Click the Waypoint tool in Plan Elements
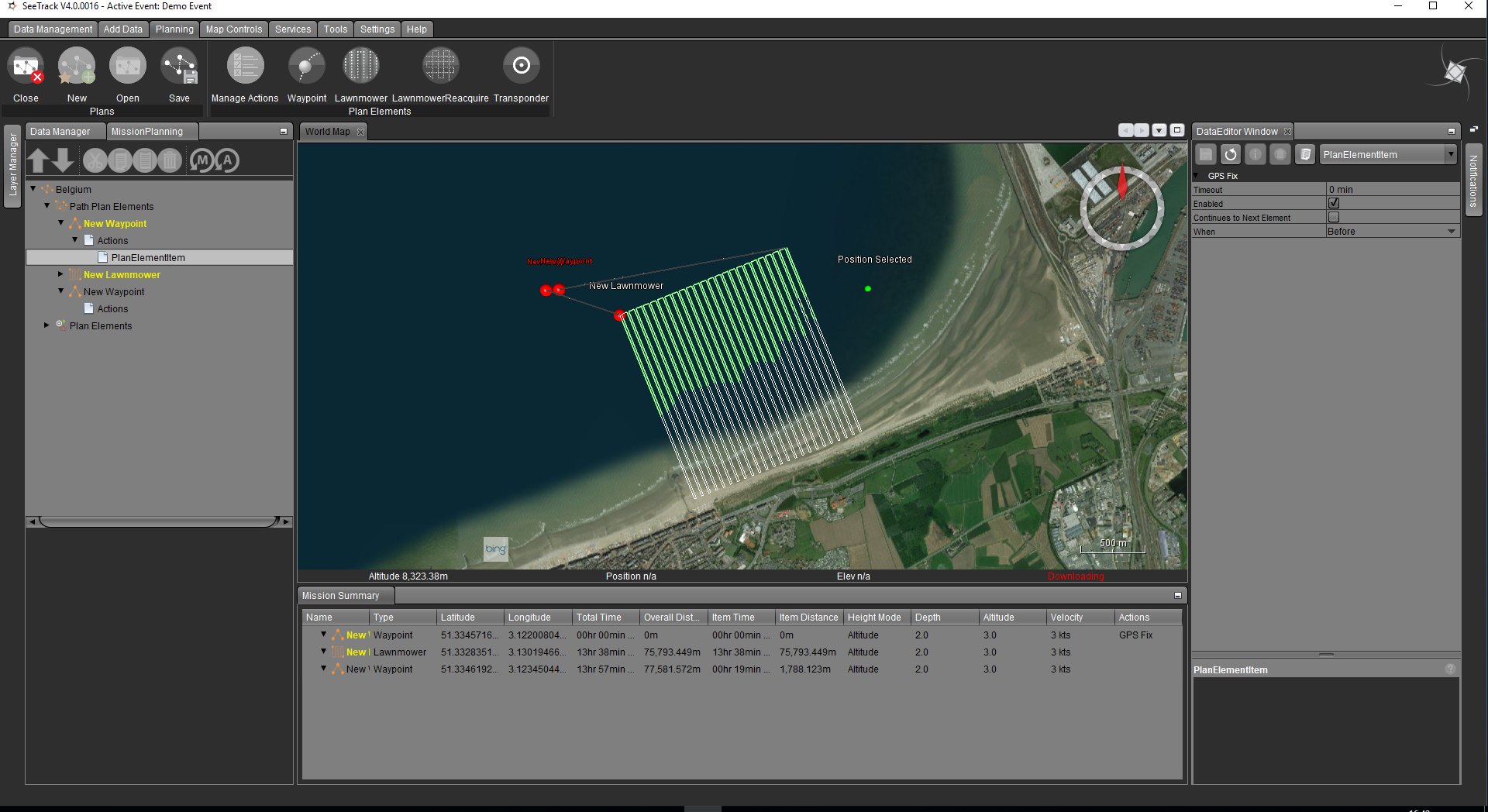Screen dimensions: 1488x812 coord(307,67)
